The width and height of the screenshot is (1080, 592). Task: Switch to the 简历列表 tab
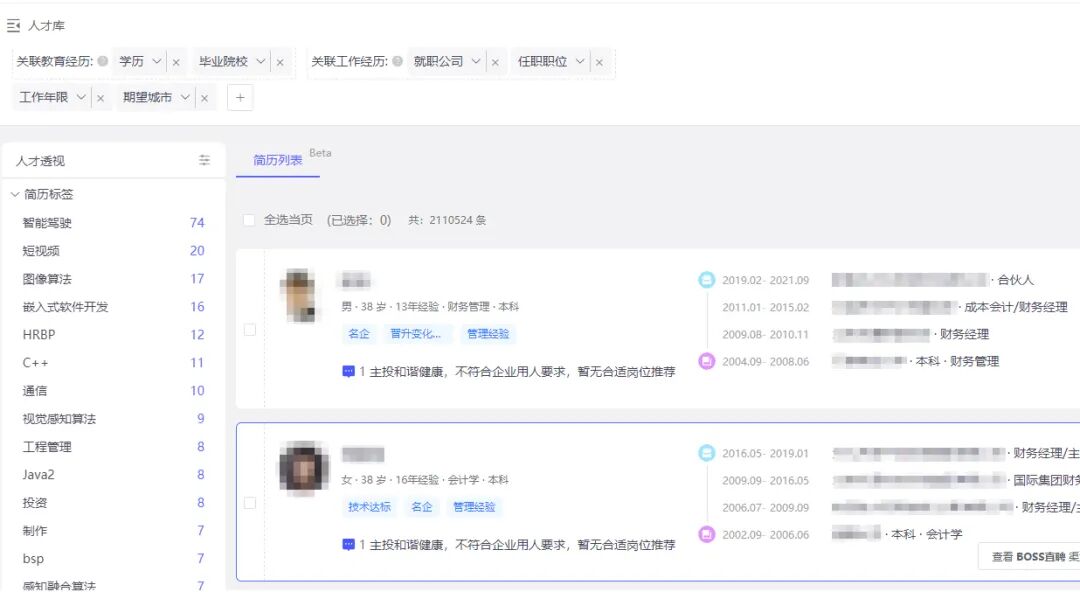(278, 161)
